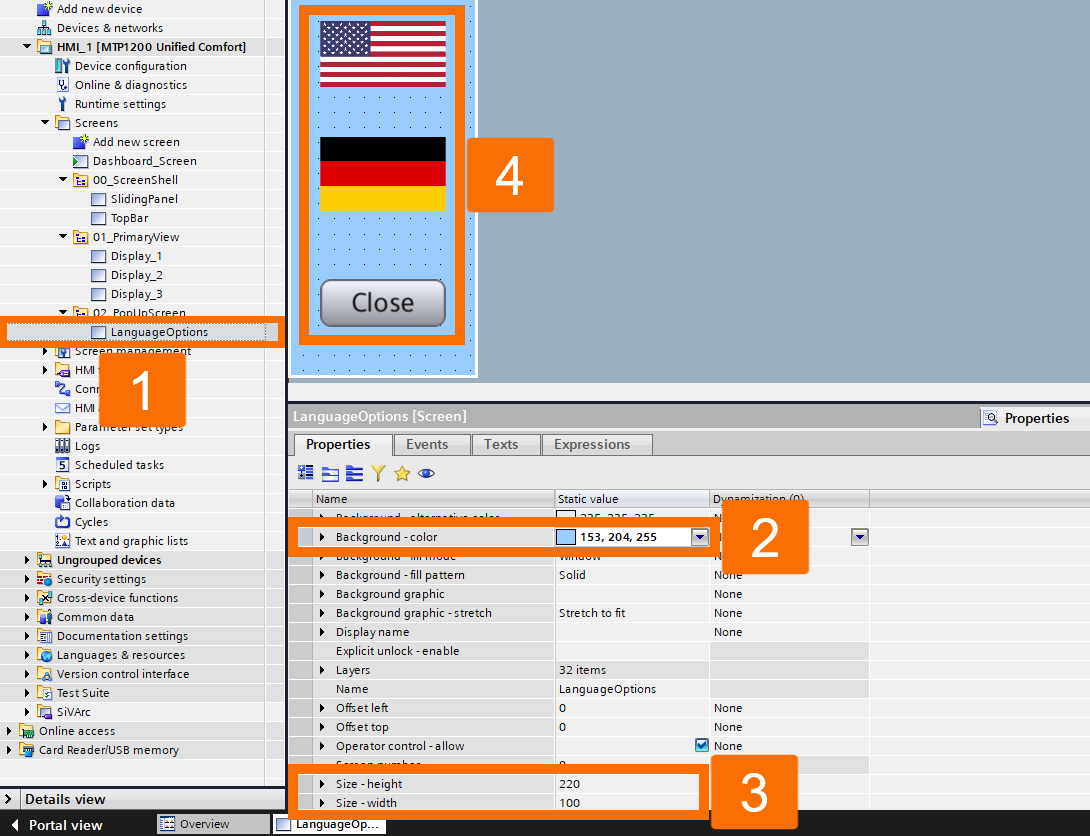The height and width of the screenshot is (836, 1090).
Task: Collapse the HMI_1 device node
Action: pos(27,47)
